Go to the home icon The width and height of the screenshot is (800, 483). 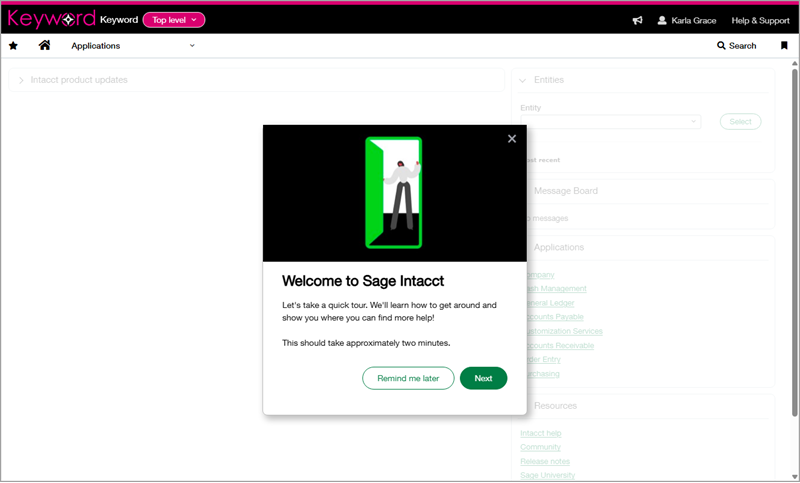(x=44, y=45)
